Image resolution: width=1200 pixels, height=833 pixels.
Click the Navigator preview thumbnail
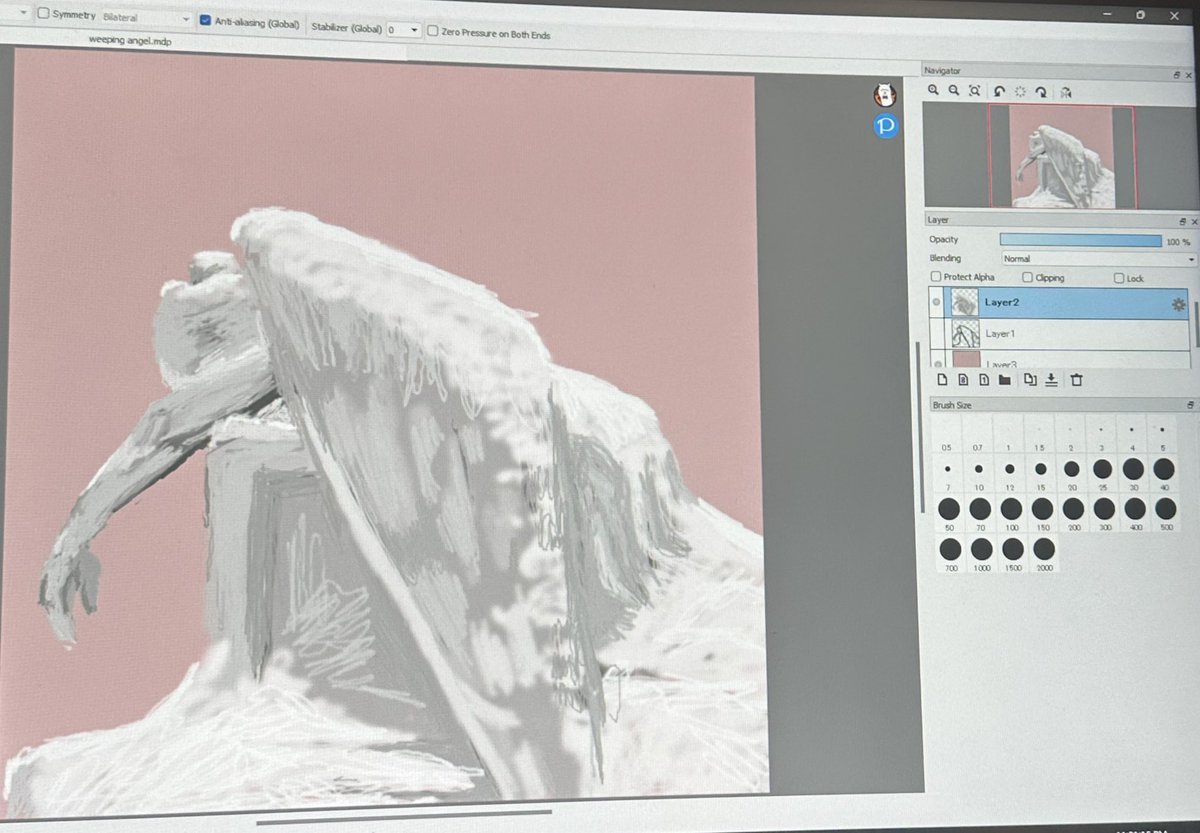click(x=1061, y=156)
